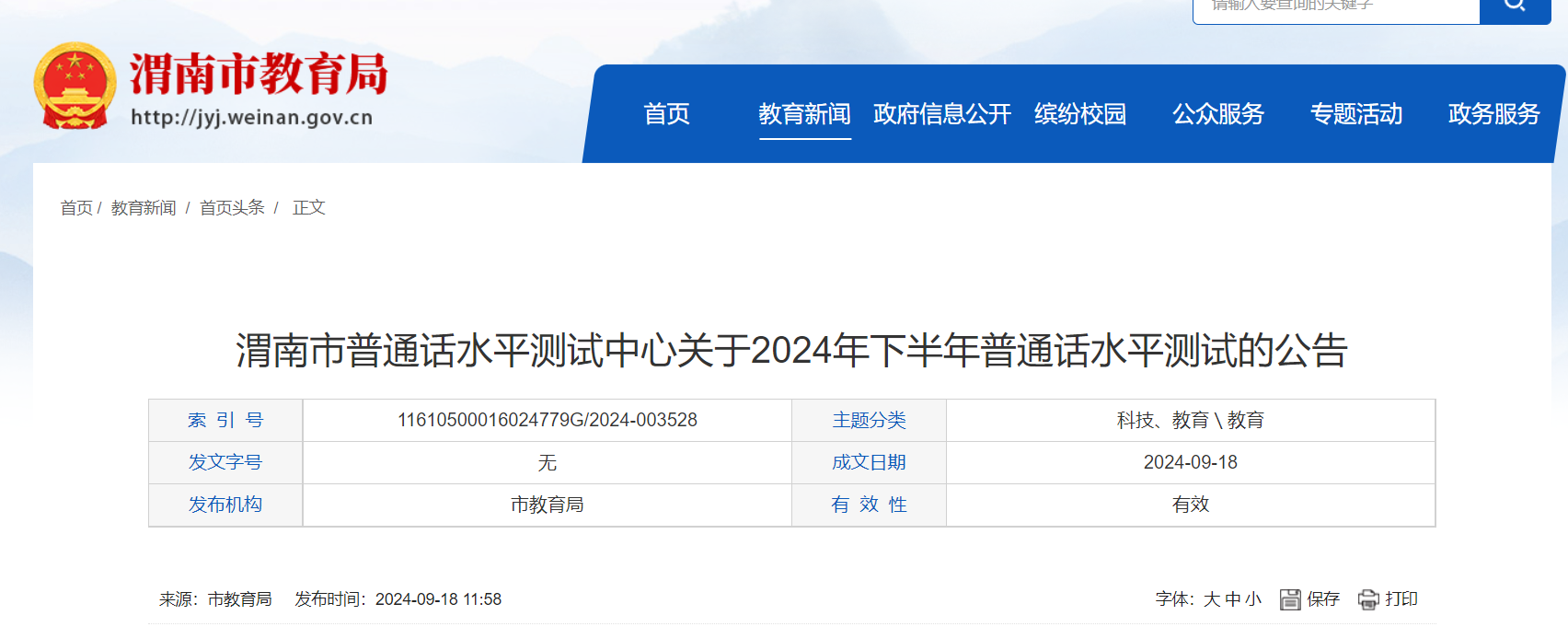The height and width of the screenshot is (627, 1568).
Task: Click the national emblem logo
Action: pos(75,86)
